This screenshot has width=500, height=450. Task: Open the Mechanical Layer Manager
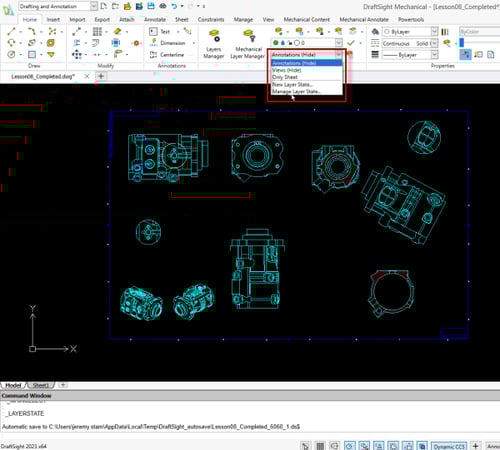248,44
